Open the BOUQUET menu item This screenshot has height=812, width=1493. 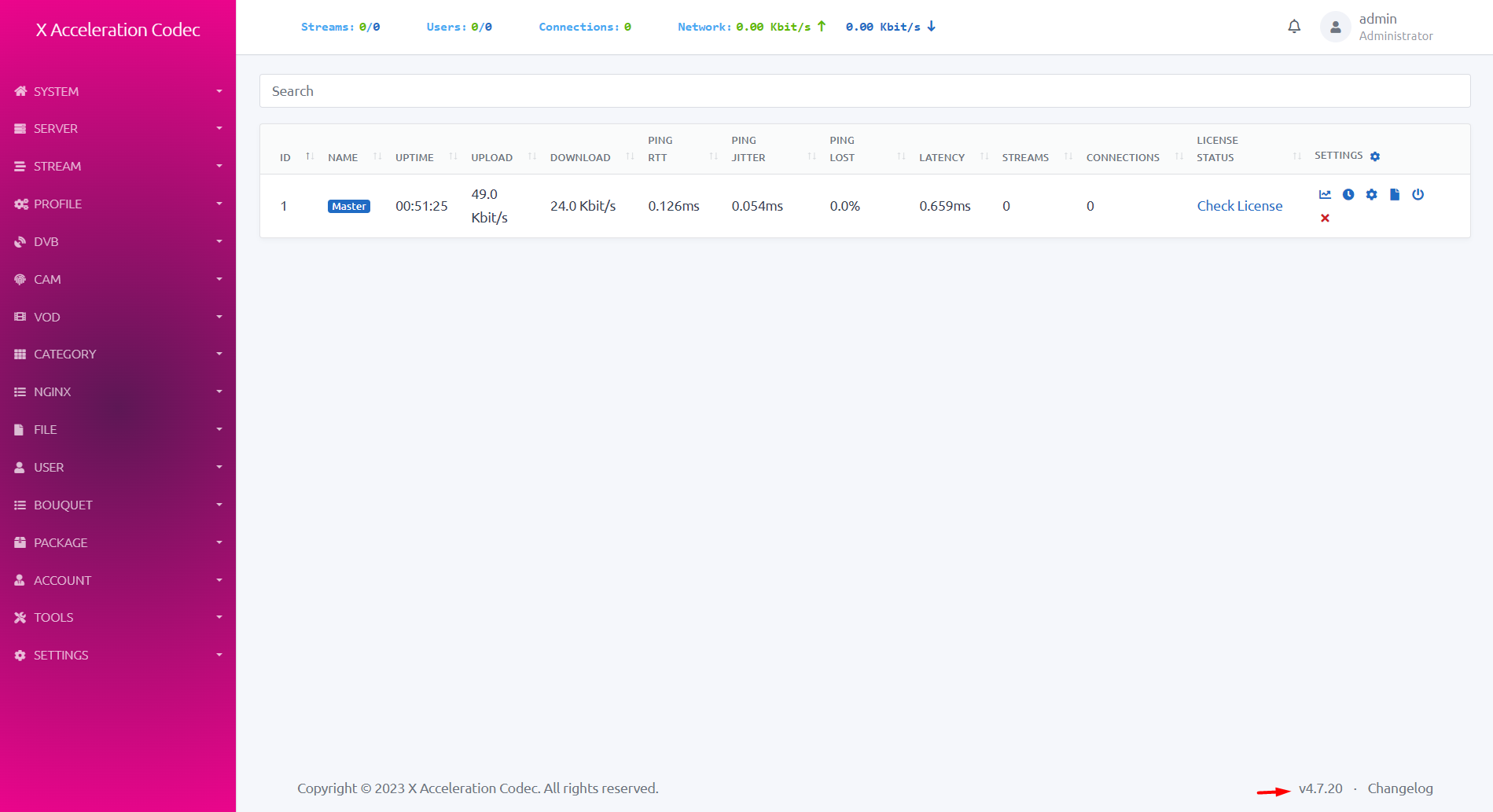coord(118,505)
